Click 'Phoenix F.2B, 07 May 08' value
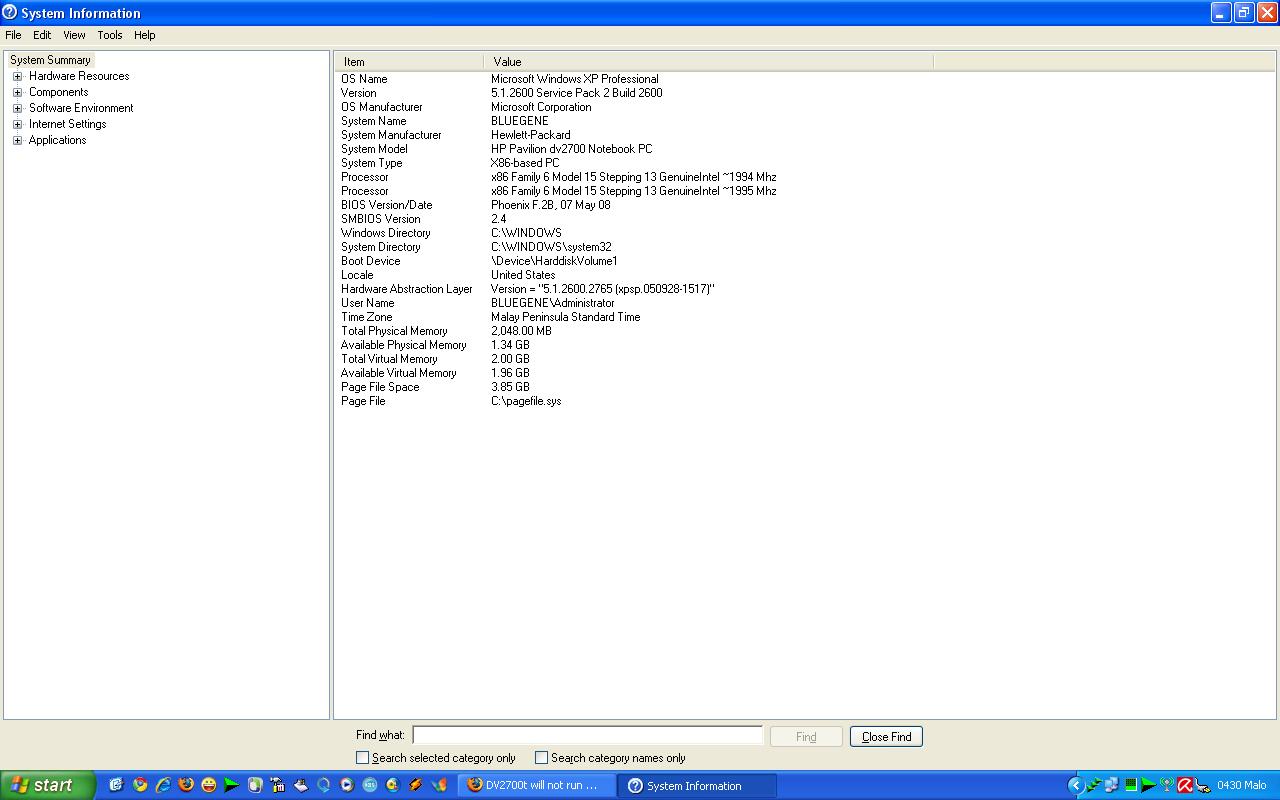This screenshot has height=800, width=1280. [550, 205]
